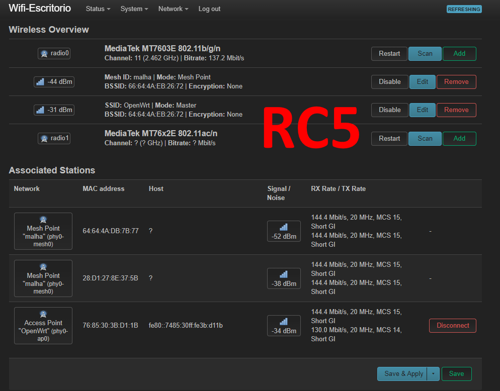Open the System menu
Image resolution: width=500 pixels, height=391 pixels.
point(134,9)
